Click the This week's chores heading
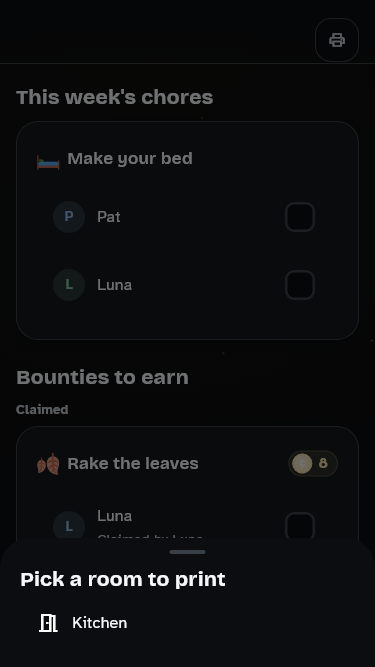Screen dimensions: 375x667 pyautogui.click(x=115, y=97)
